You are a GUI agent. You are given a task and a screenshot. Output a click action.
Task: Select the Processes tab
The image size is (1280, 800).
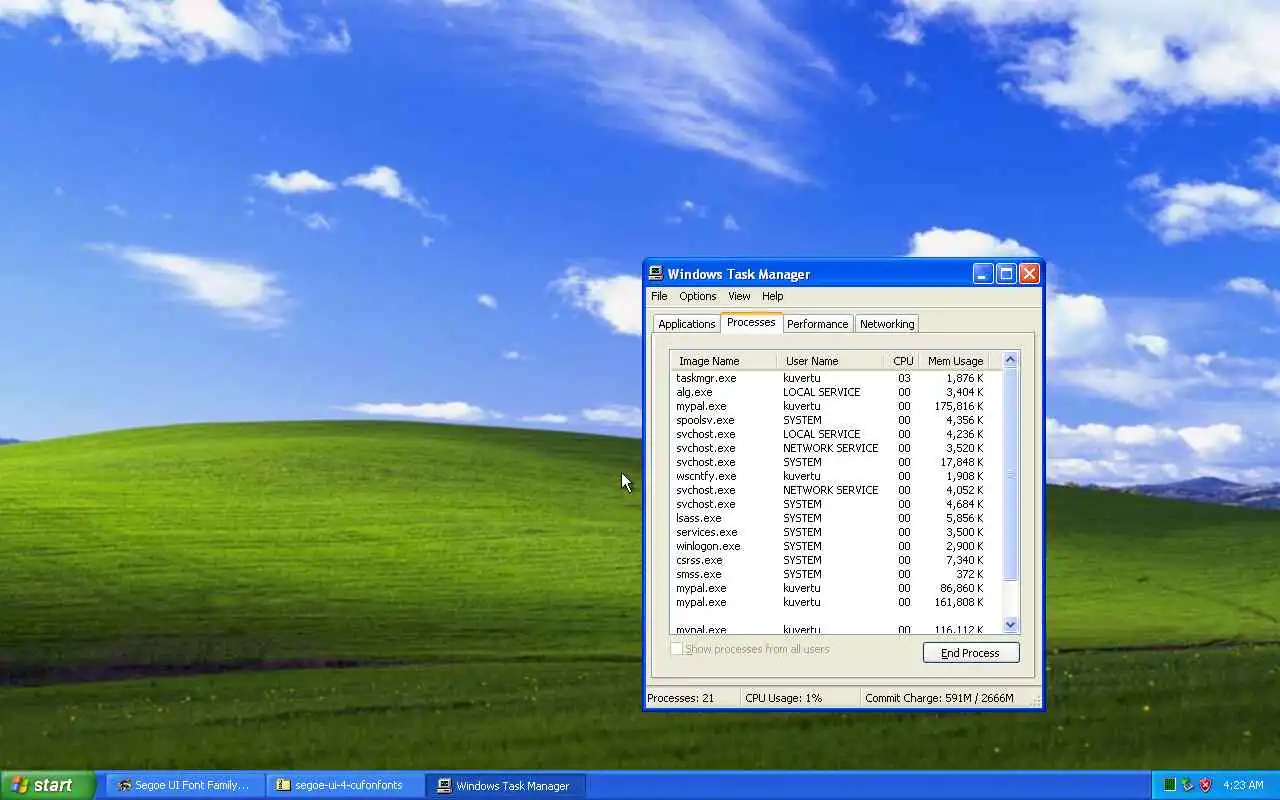coord(751,322)
